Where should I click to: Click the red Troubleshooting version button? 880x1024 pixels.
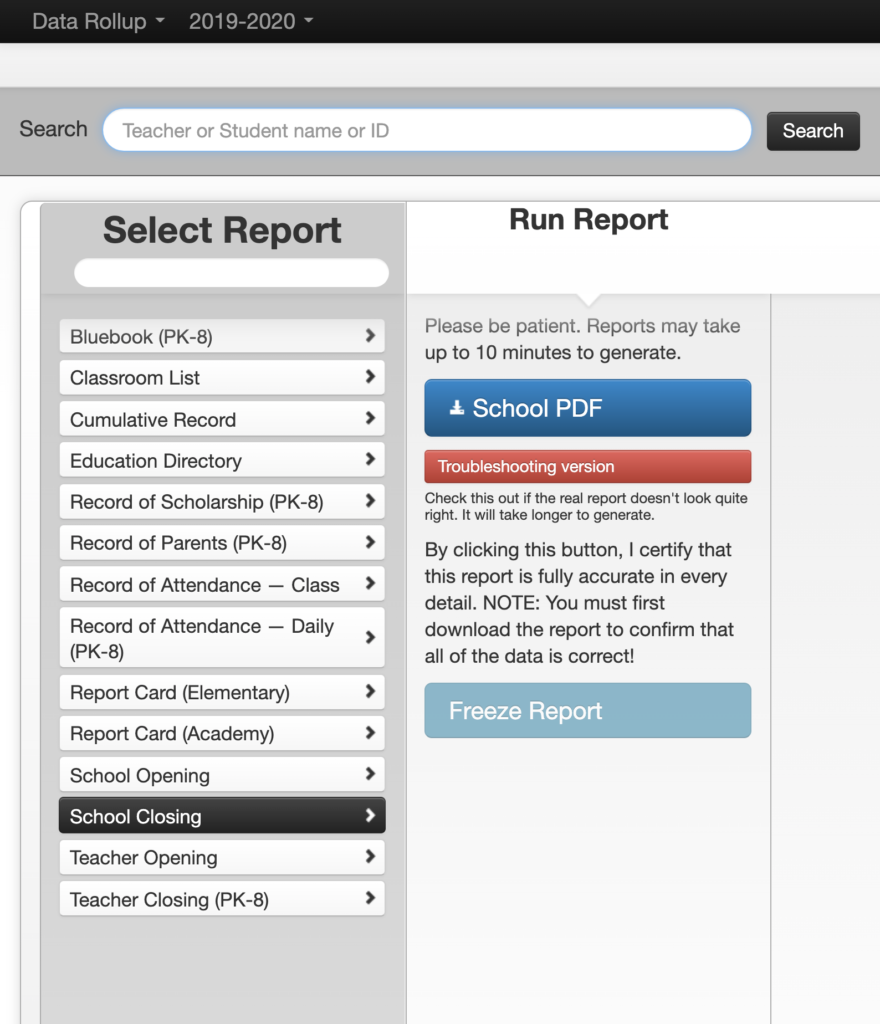[x=588, y=466]
